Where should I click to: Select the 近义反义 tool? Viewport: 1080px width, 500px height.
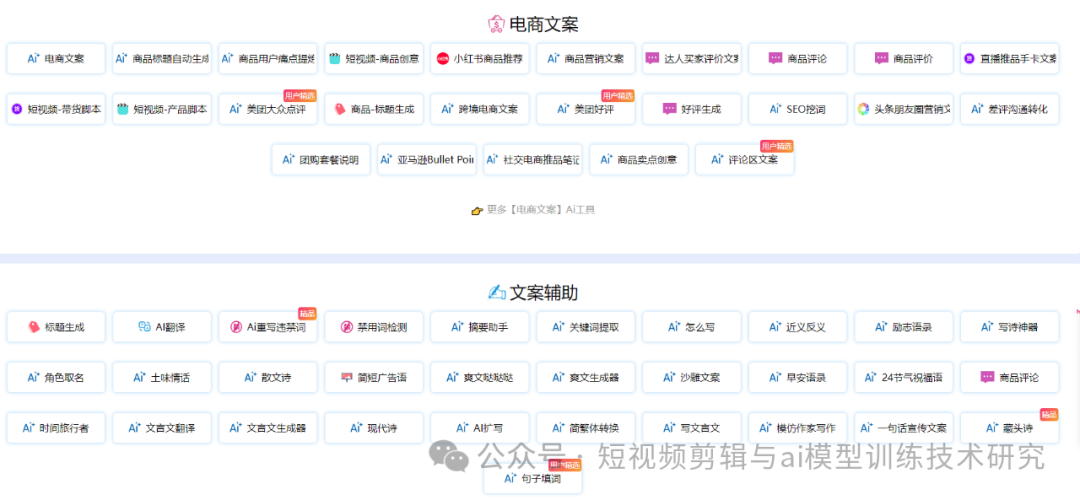798,327
